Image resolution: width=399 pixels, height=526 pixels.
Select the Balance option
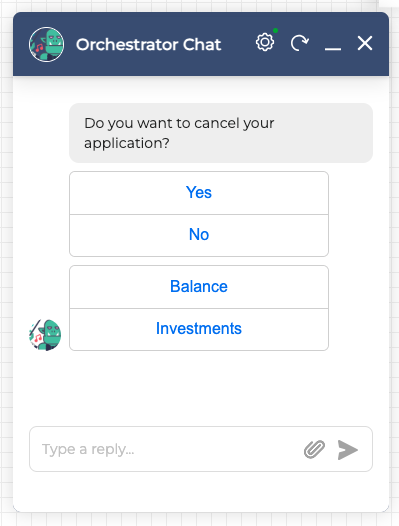tap(199, 287)
